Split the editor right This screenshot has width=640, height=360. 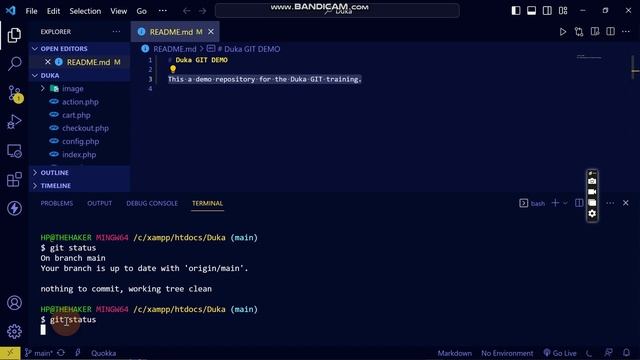pos(611,32)
